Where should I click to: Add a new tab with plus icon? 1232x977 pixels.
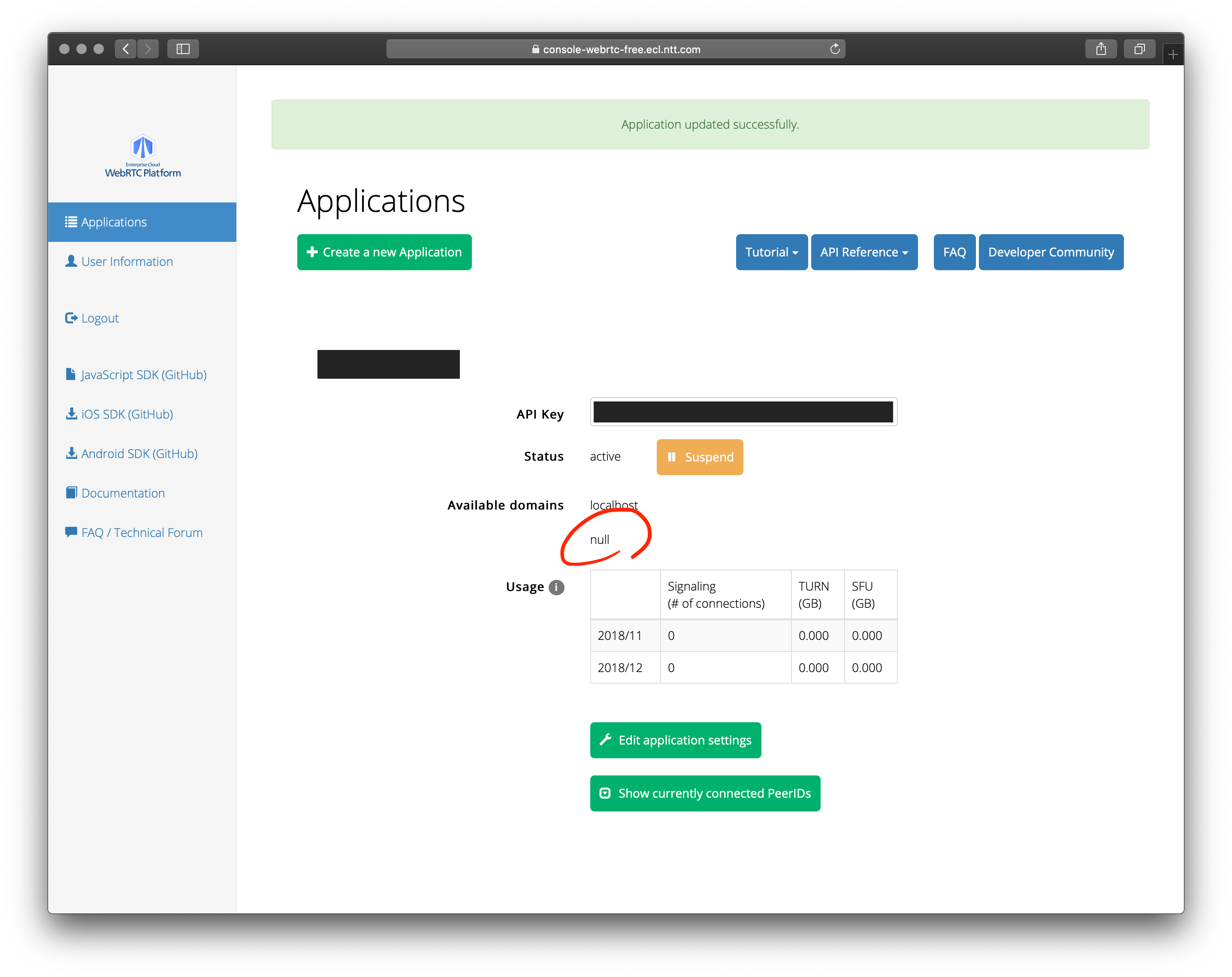point(1172,54)
